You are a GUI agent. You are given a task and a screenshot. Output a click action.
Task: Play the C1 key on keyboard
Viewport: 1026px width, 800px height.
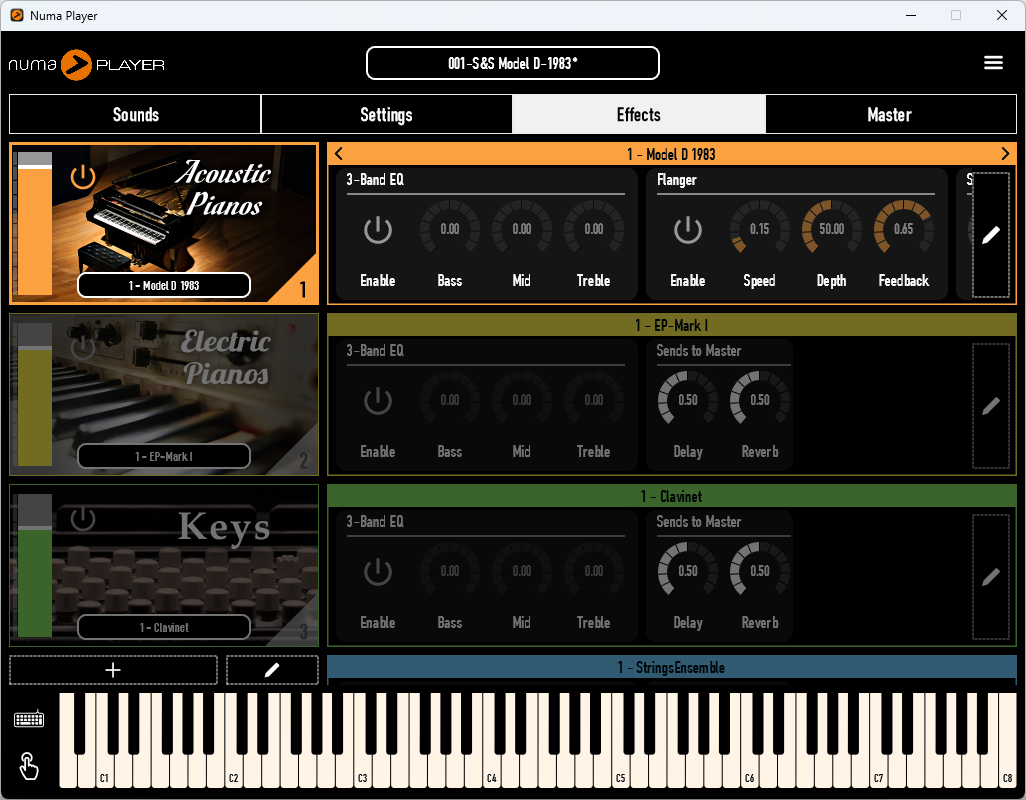coord(105,772)
